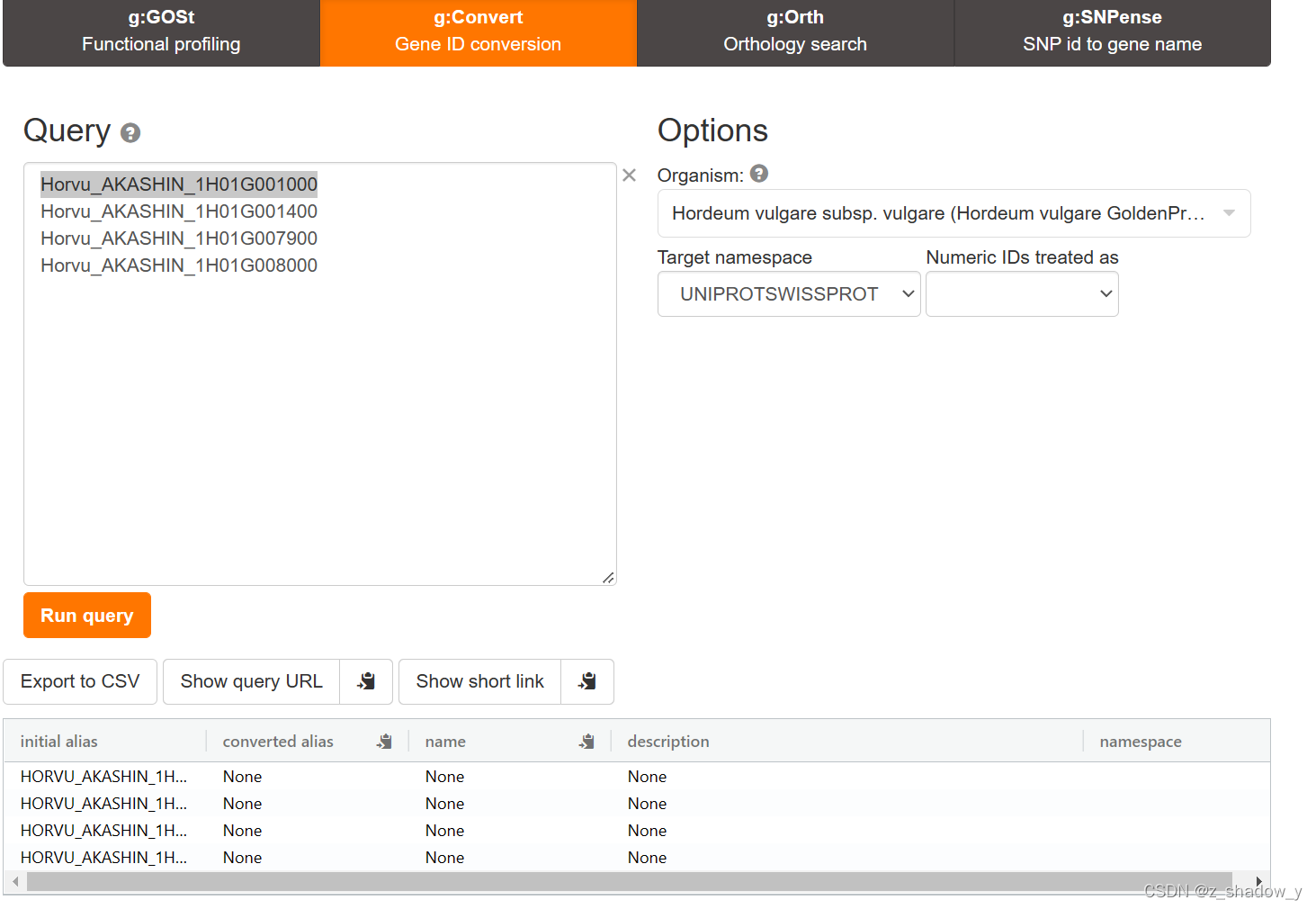1316x909 pixels.
Task: Switch to g:SNPense tab
Action: pyautogui.click(x=1112, y=31)
